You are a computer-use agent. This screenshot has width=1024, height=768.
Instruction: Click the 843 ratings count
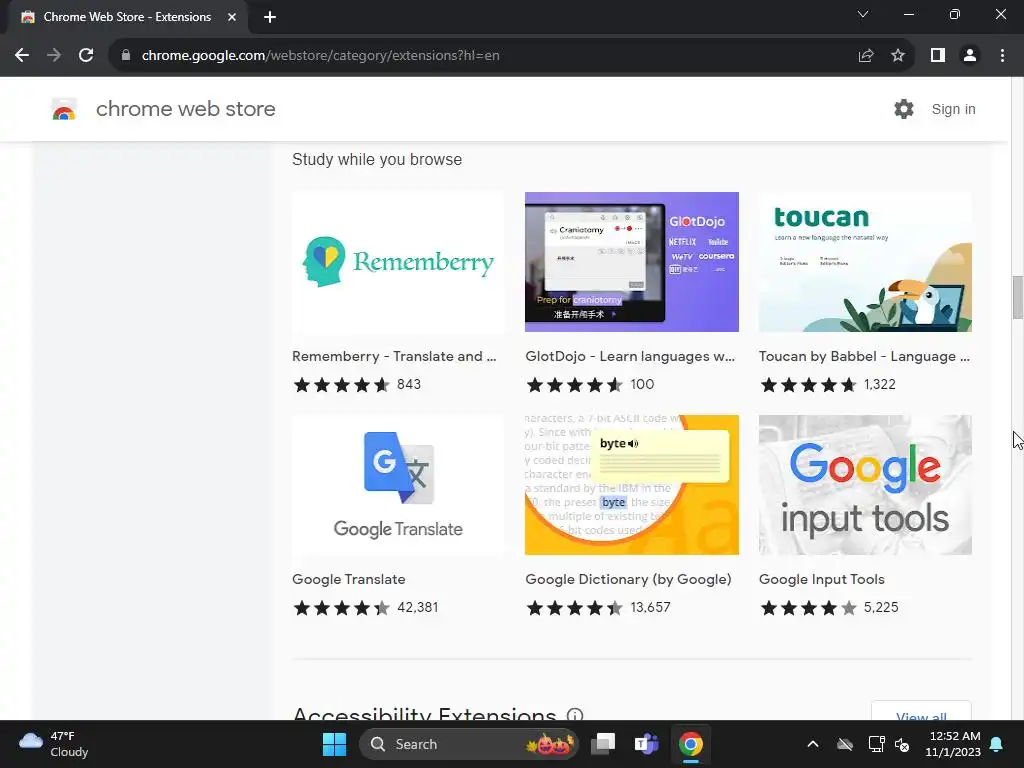click(409, 385)
